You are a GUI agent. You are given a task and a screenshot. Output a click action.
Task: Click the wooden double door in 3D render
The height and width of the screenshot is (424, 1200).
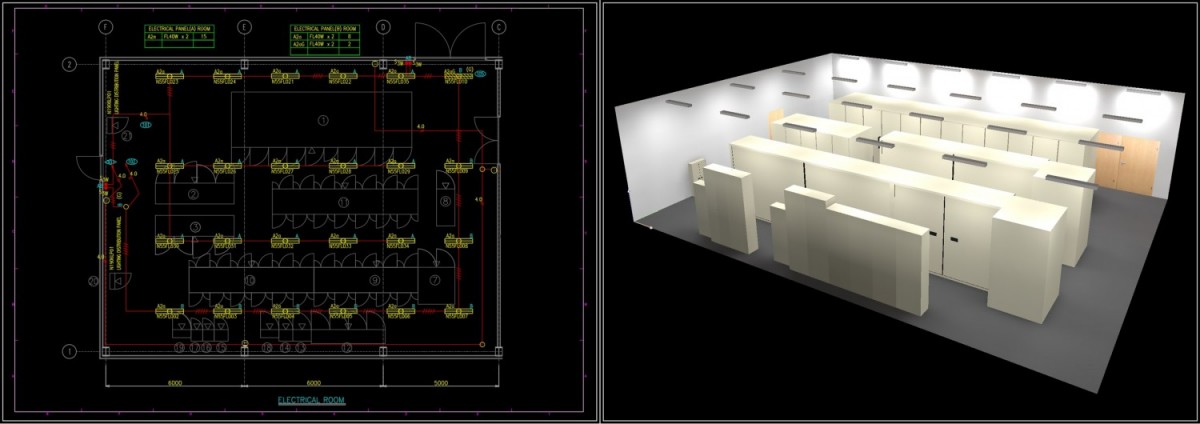[x=1128, y=162]
